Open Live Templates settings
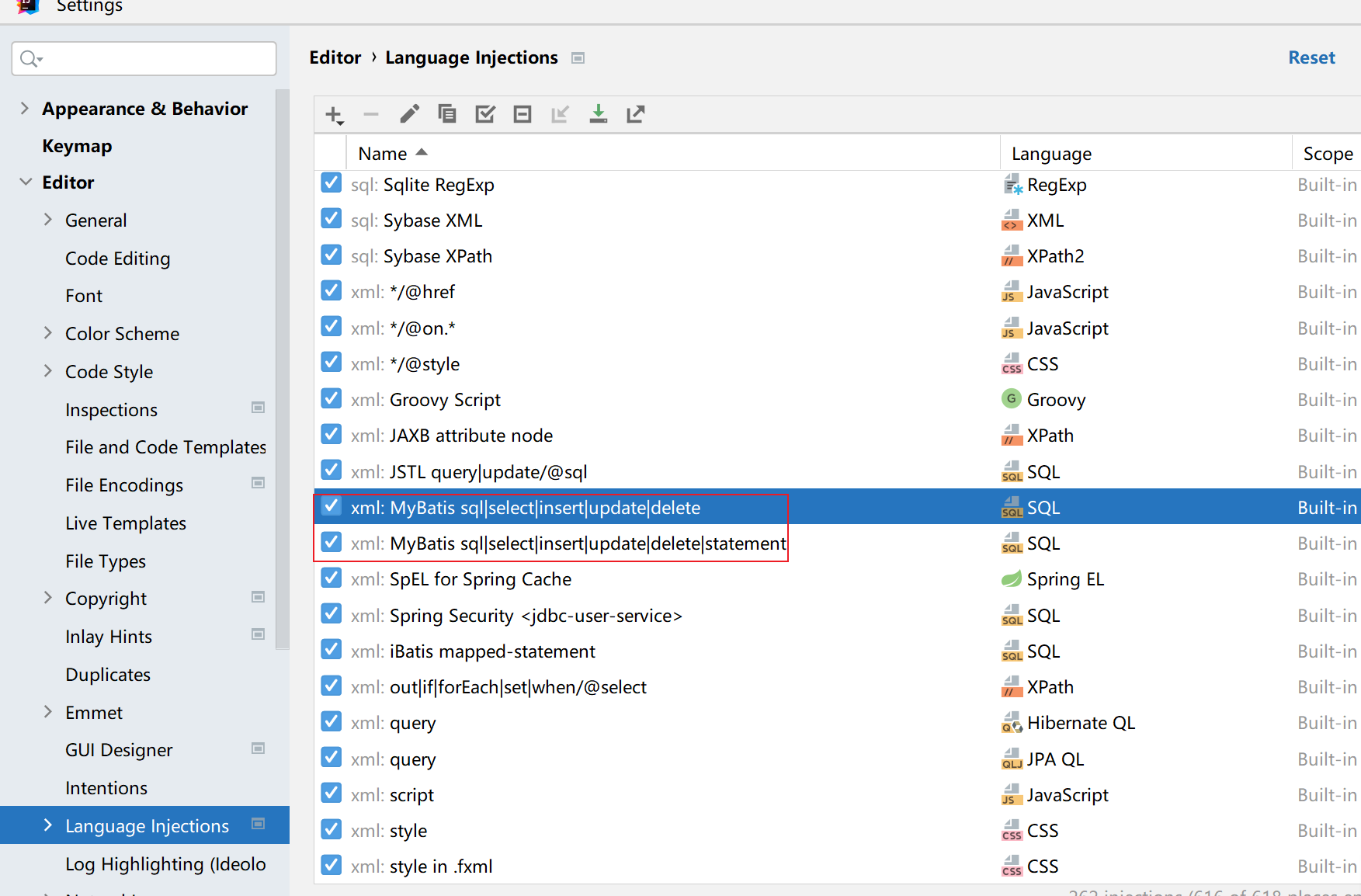 point(126,523)
